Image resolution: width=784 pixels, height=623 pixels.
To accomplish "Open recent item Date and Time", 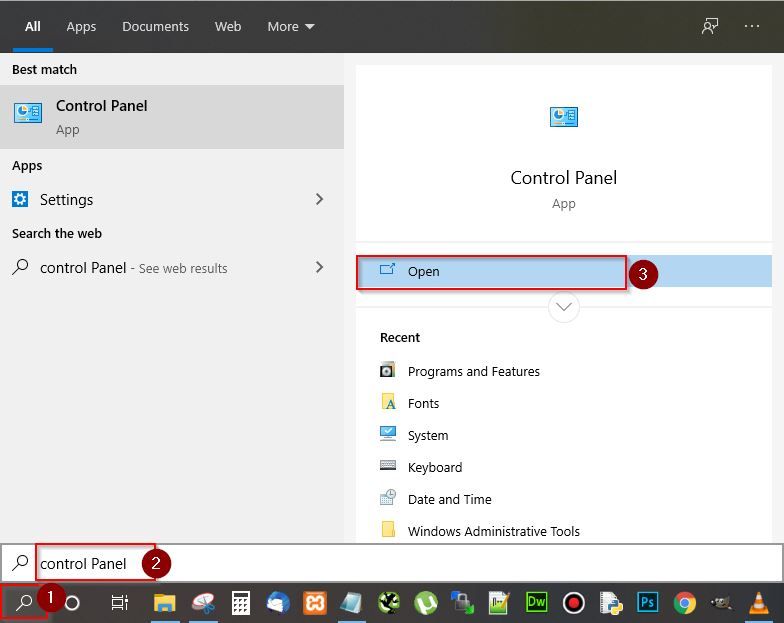I will [450, 500].
